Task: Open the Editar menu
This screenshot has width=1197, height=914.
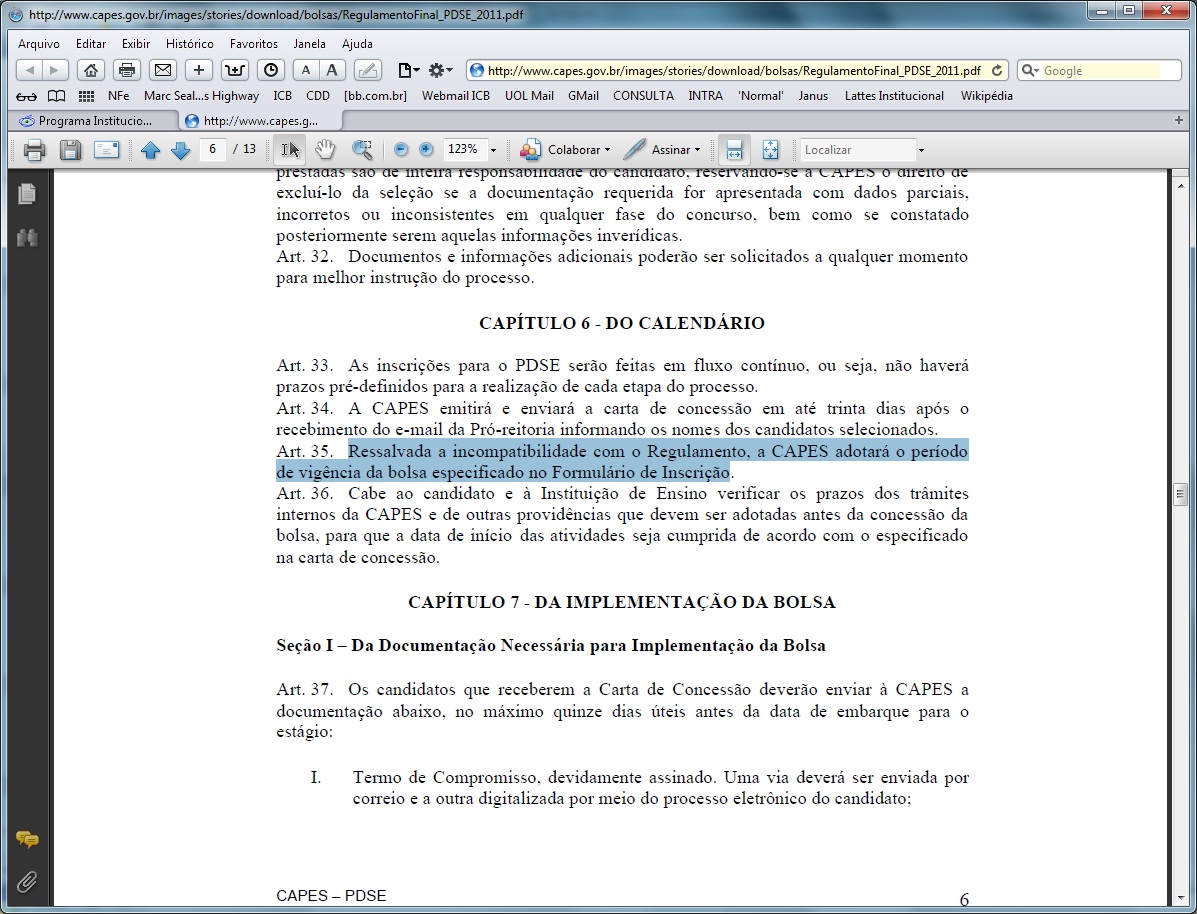Action: pos(91,44)
